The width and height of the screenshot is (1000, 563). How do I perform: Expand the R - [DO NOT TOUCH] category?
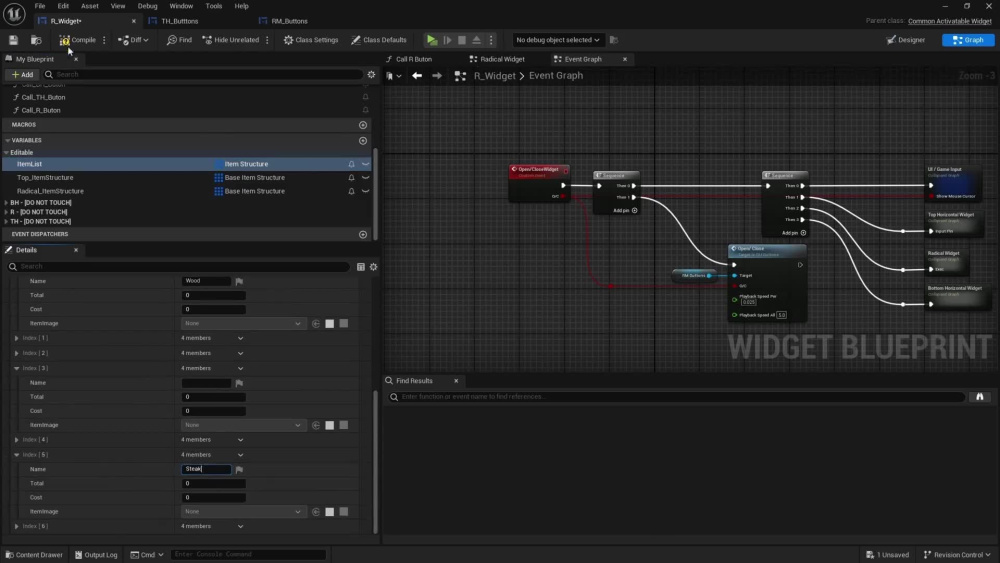coord(6,212)
